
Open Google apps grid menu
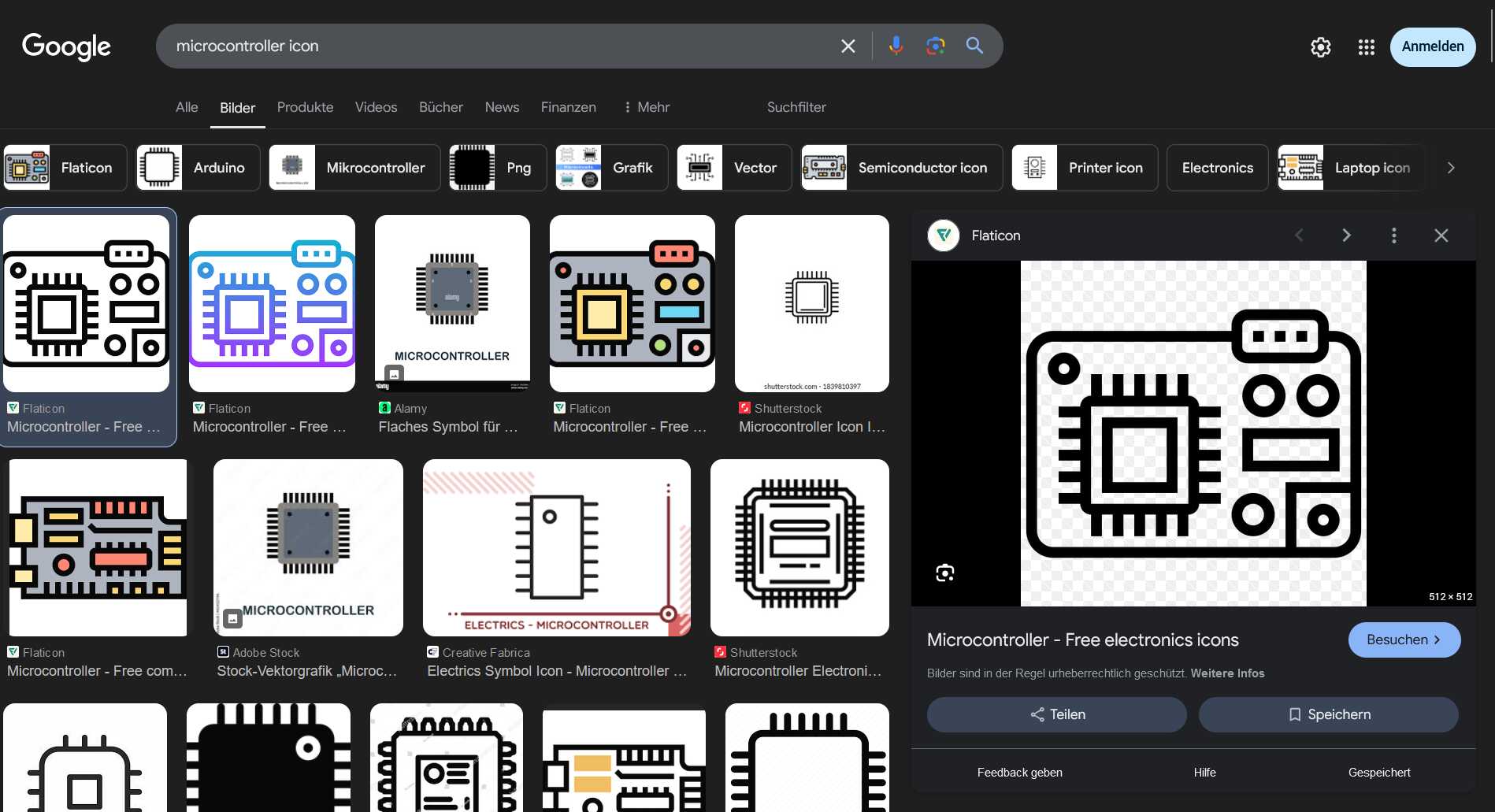coord(1367,47)
